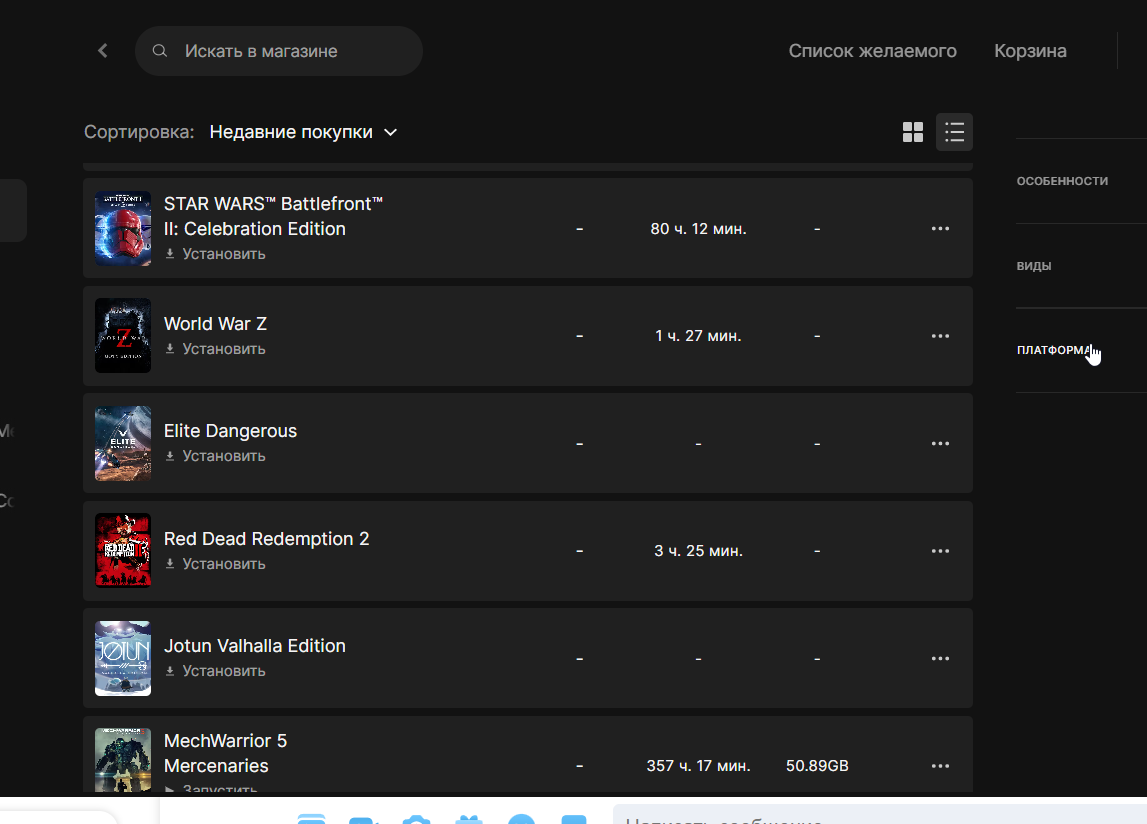Select the Jotun Valhalla Edition title
This screenshot has height=824, width=1147.
click(x=255, y=645)
